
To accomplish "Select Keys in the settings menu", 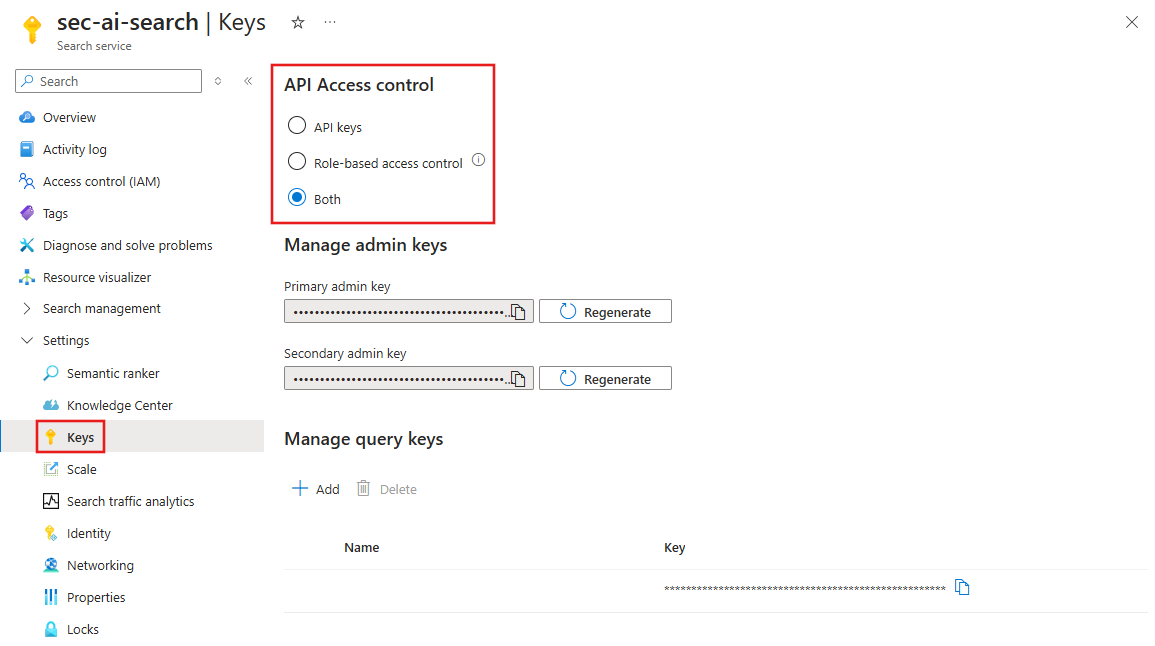I will (x=80, y=438).
